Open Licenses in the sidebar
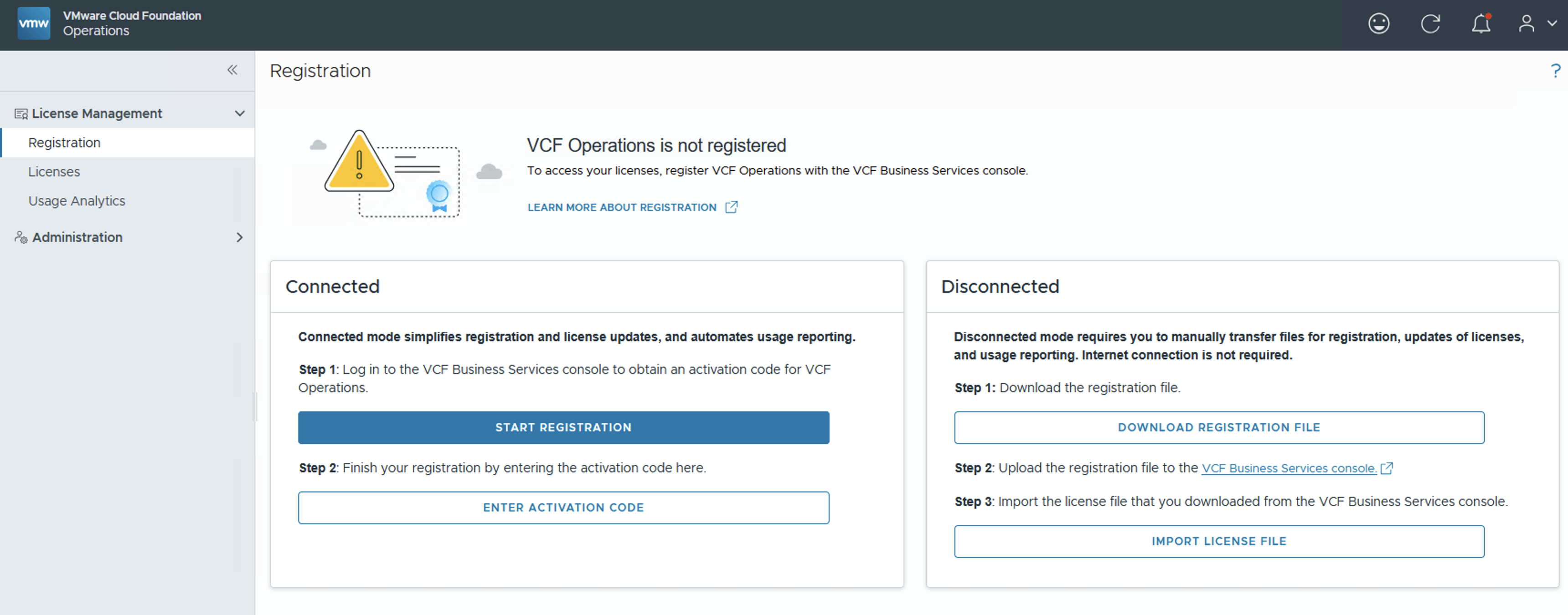Image resolution: width=1568 pixels, height=615 pixels. [54, 172]
